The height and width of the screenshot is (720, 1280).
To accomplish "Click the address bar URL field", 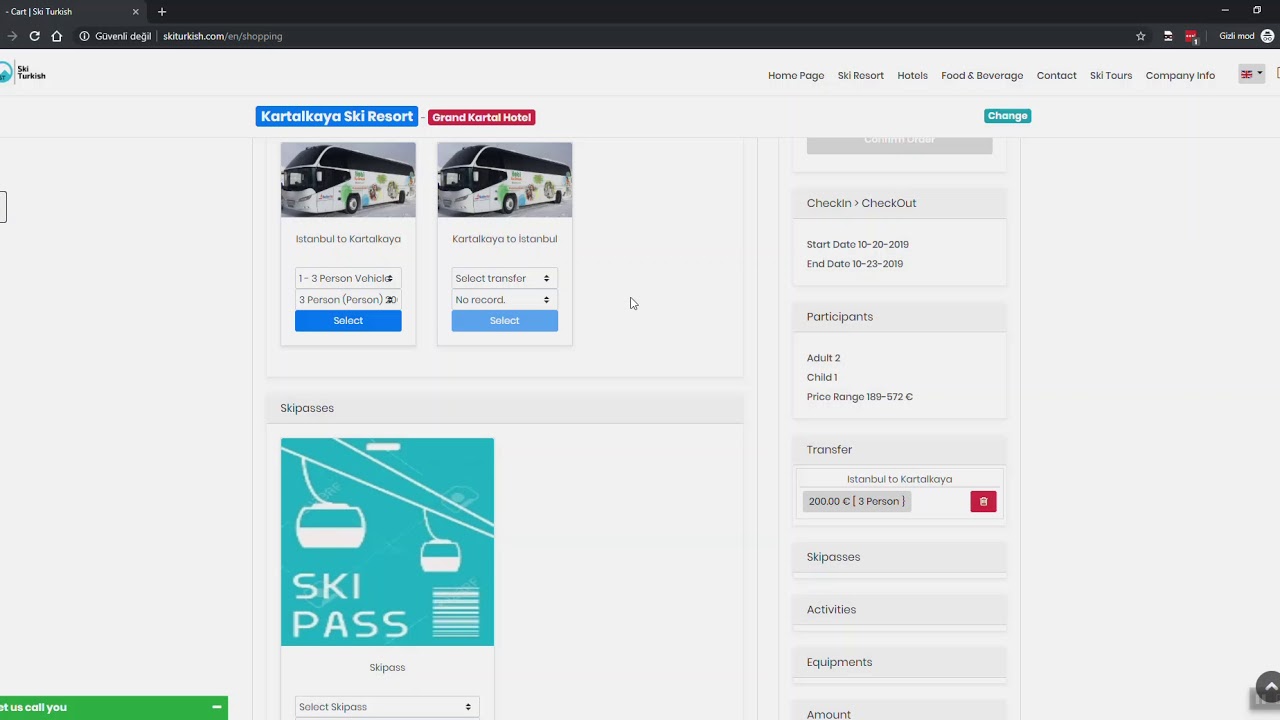I will pyautogui.click(x=600, y=36).
